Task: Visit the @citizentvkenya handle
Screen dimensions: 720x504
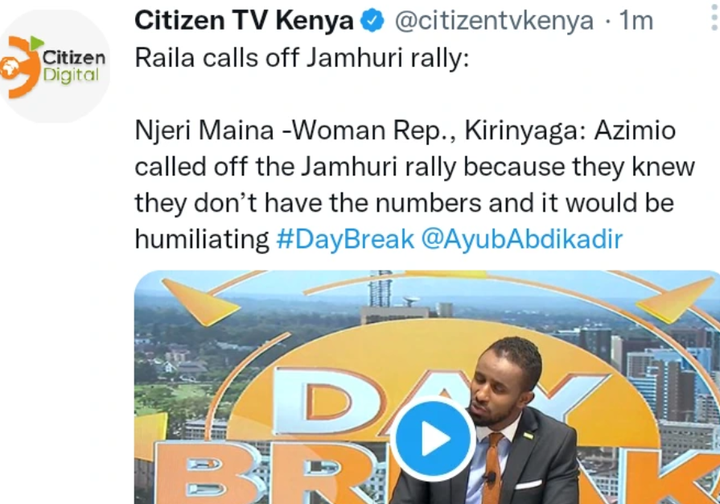Action: [494, 21]
